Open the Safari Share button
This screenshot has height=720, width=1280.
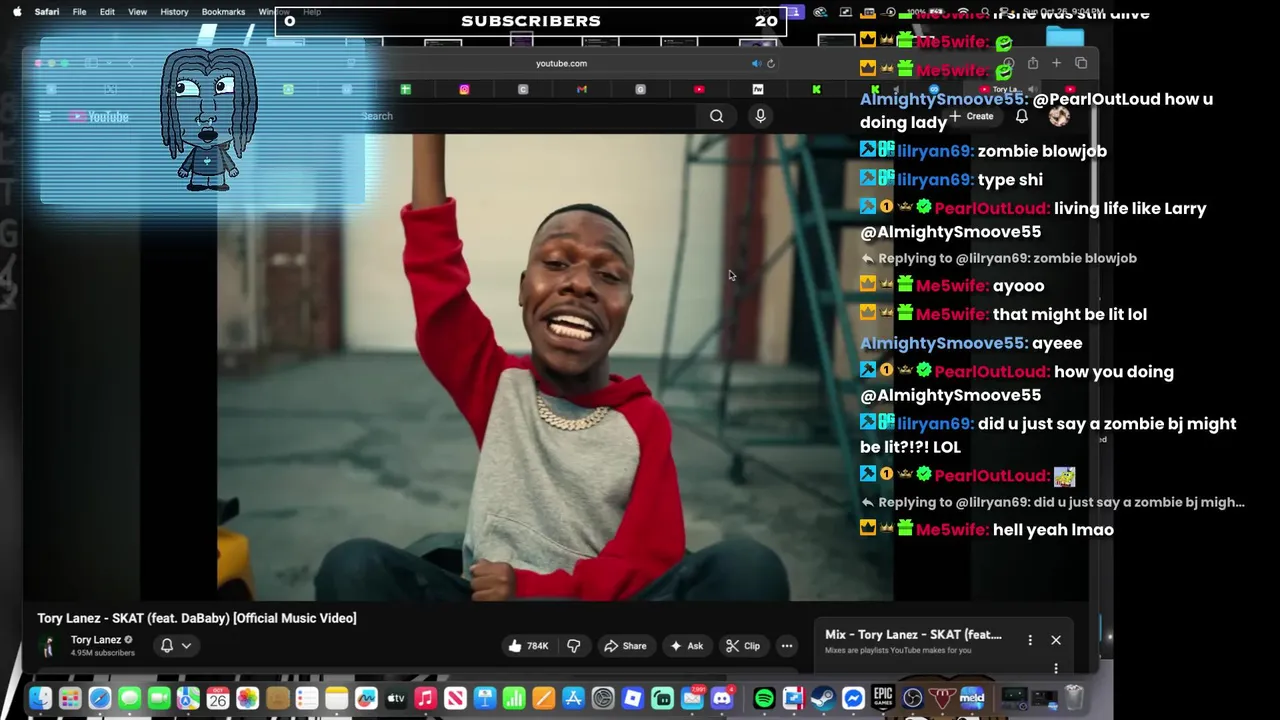[1032, 63]
